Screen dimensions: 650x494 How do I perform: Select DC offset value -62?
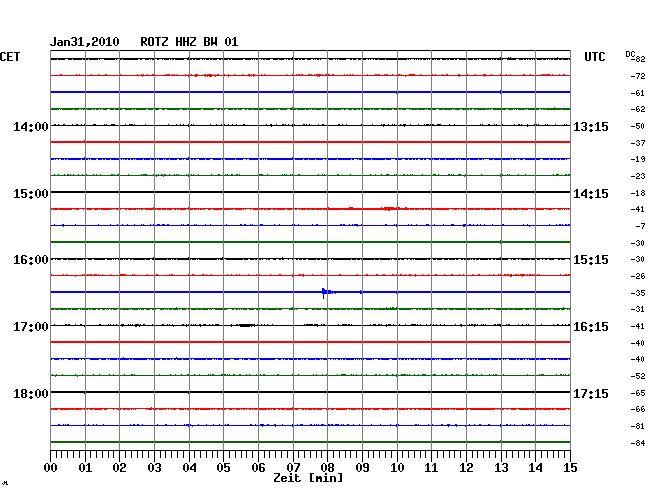tap(638, 109)
